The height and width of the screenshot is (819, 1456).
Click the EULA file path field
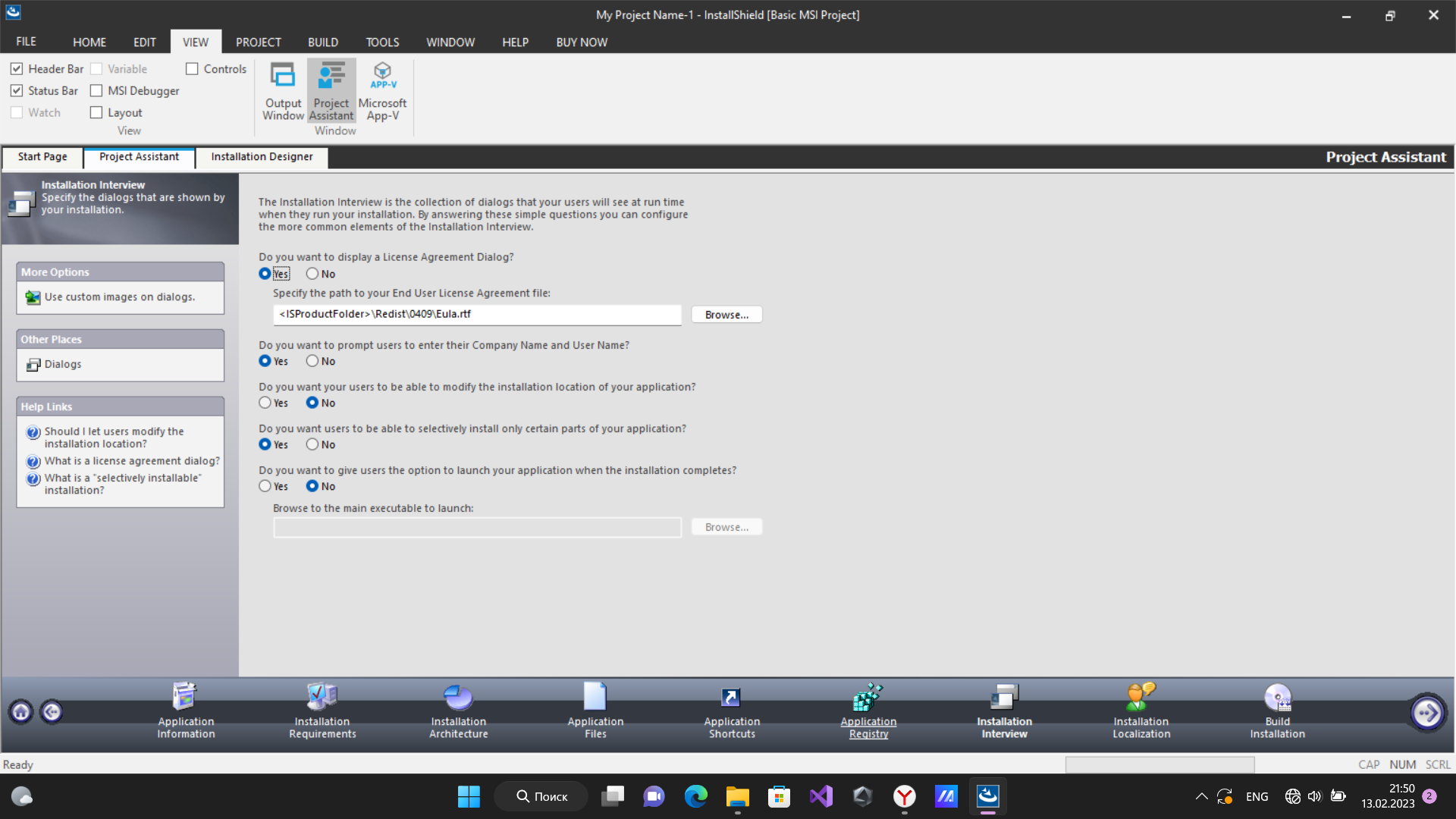(x=476, y=314)
